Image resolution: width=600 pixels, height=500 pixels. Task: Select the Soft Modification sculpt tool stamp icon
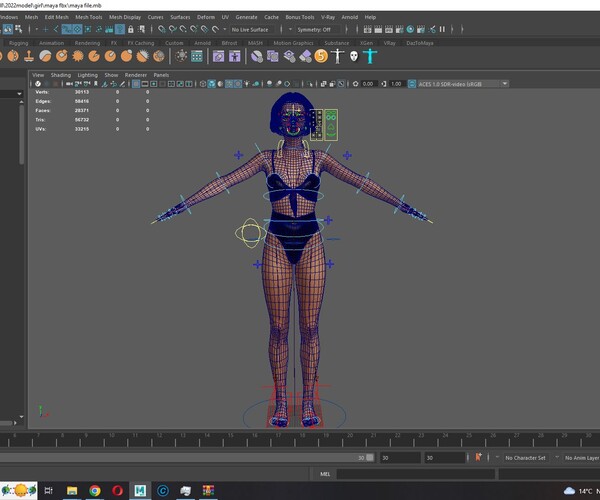[x=29, y=57]
